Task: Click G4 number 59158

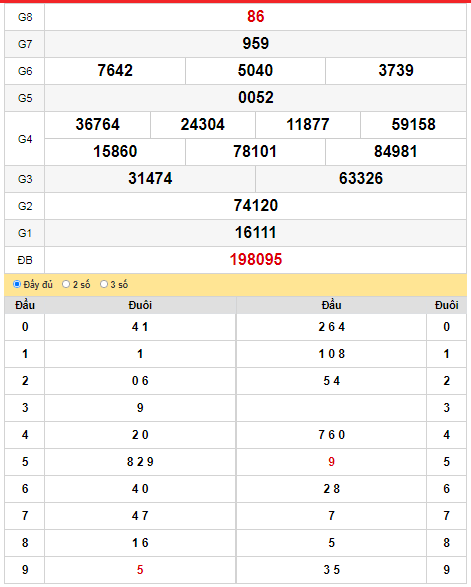Action: [413, 124]
